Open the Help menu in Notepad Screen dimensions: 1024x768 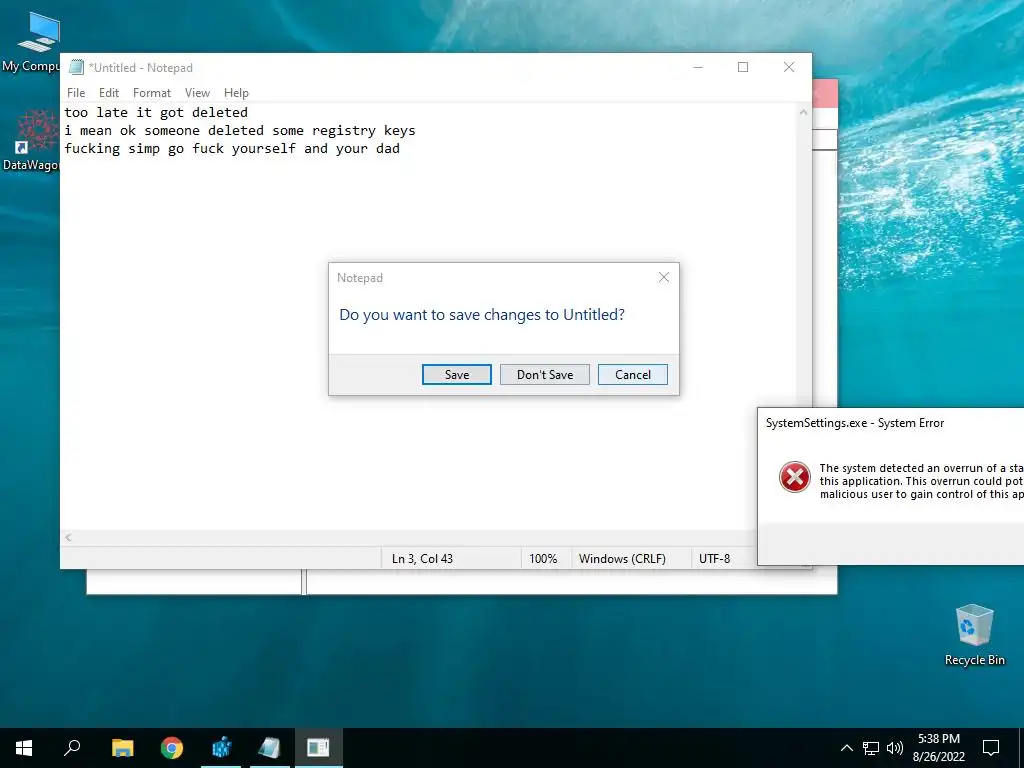click(236, 93)
